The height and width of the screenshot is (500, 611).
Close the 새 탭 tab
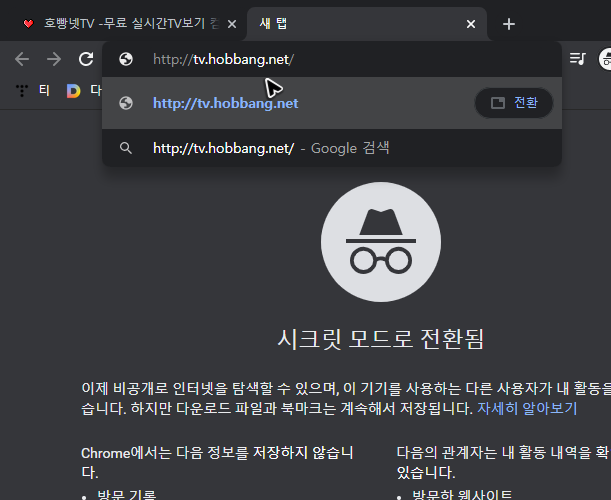coord(471,24)
